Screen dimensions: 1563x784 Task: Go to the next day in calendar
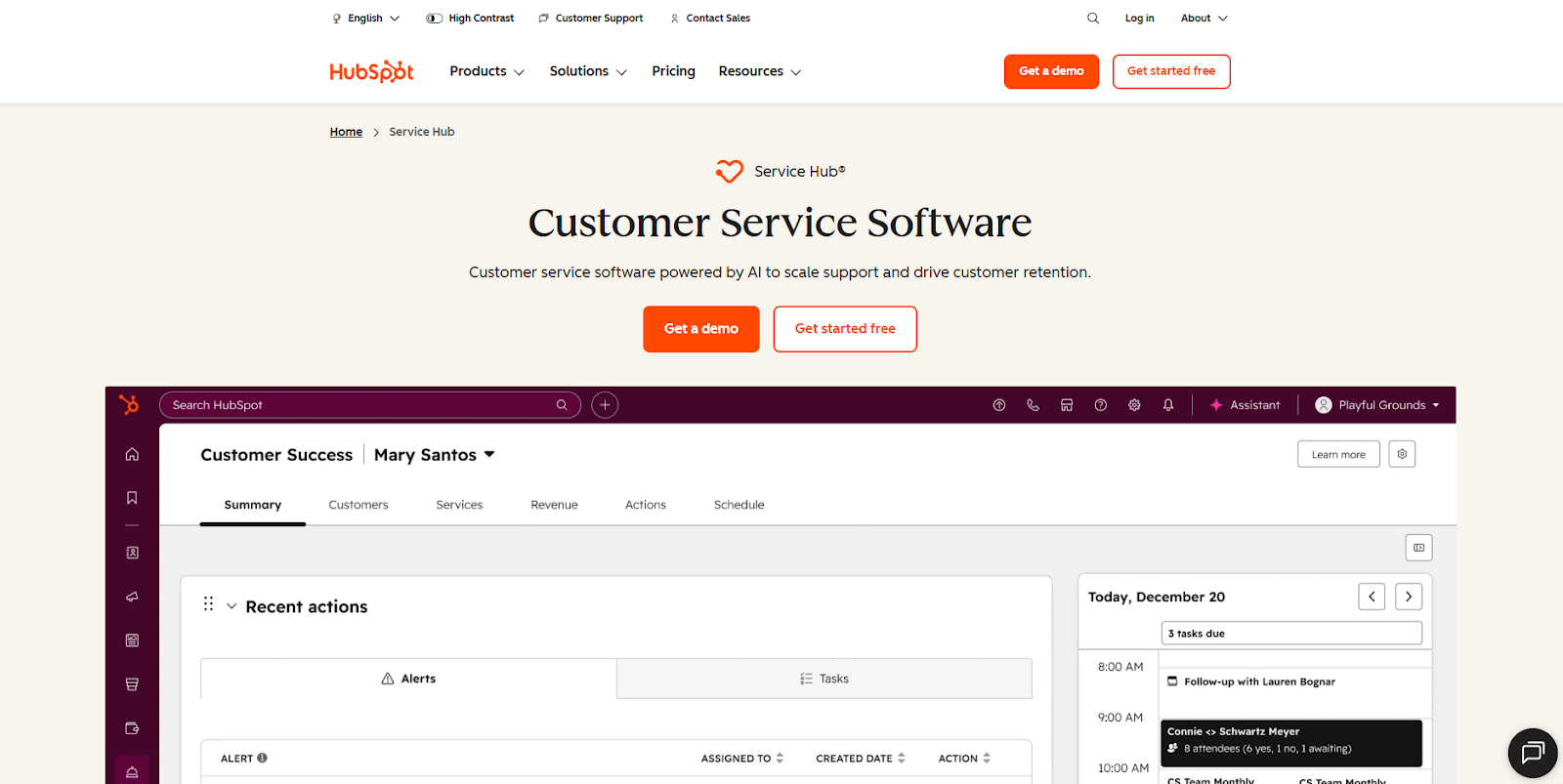point(1409,597)
